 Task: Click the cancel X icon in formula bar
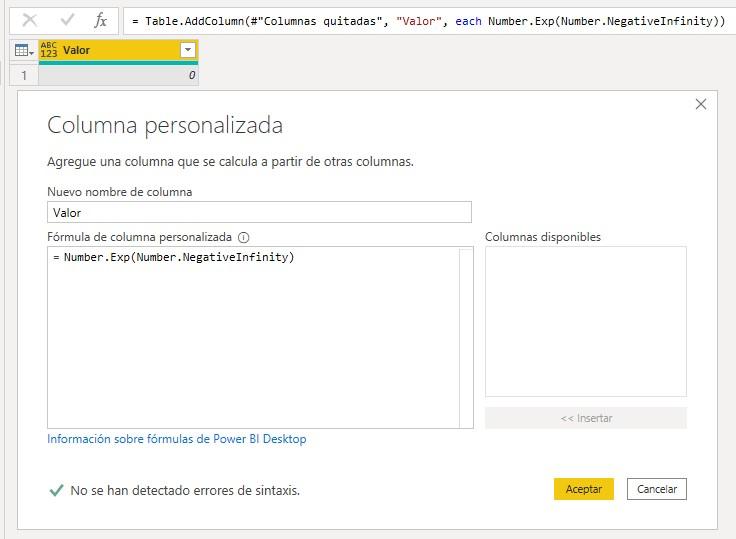point(30,20)
